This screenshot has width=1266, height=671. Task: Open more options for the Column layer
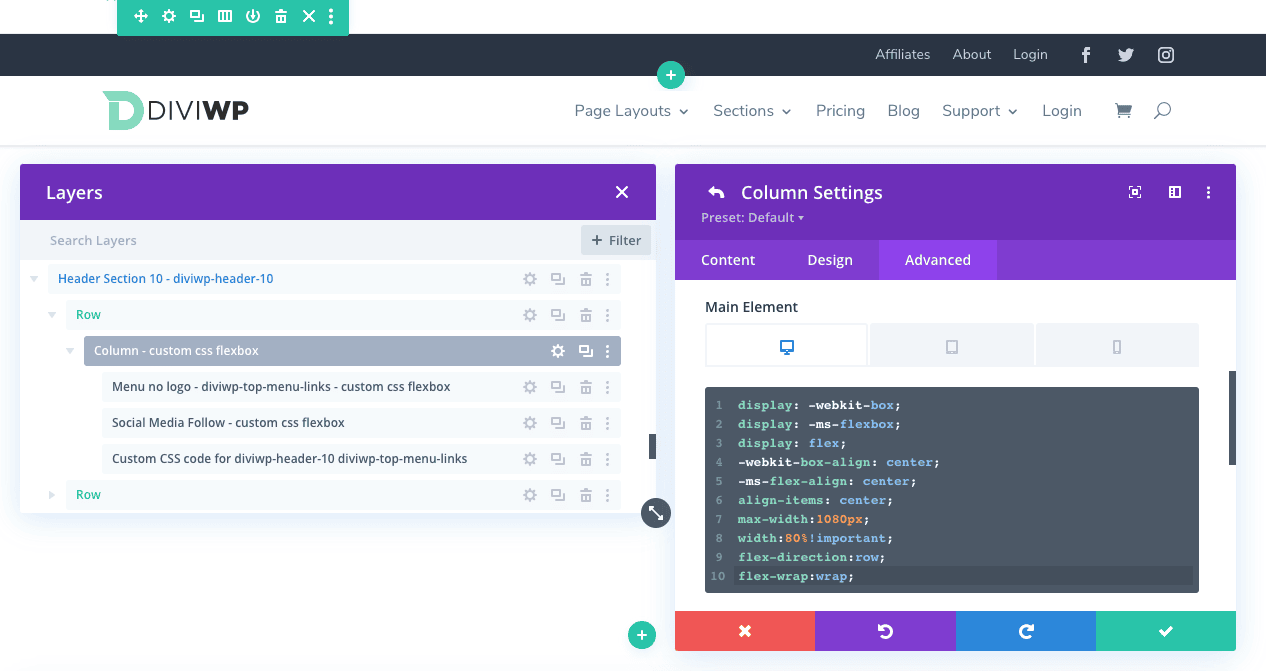coord(608,351)
